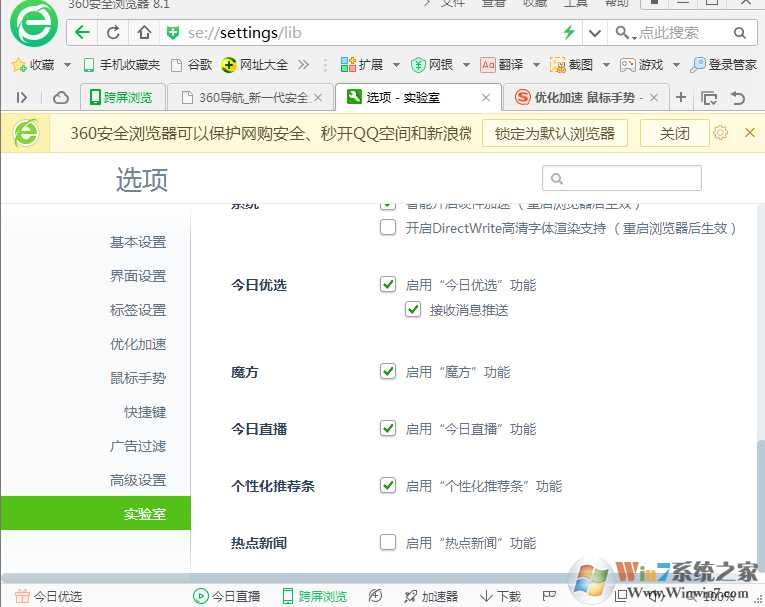Click the back navigation arrow
The width and height of the screenshot is (765, 607).
(x=82, y=33)
